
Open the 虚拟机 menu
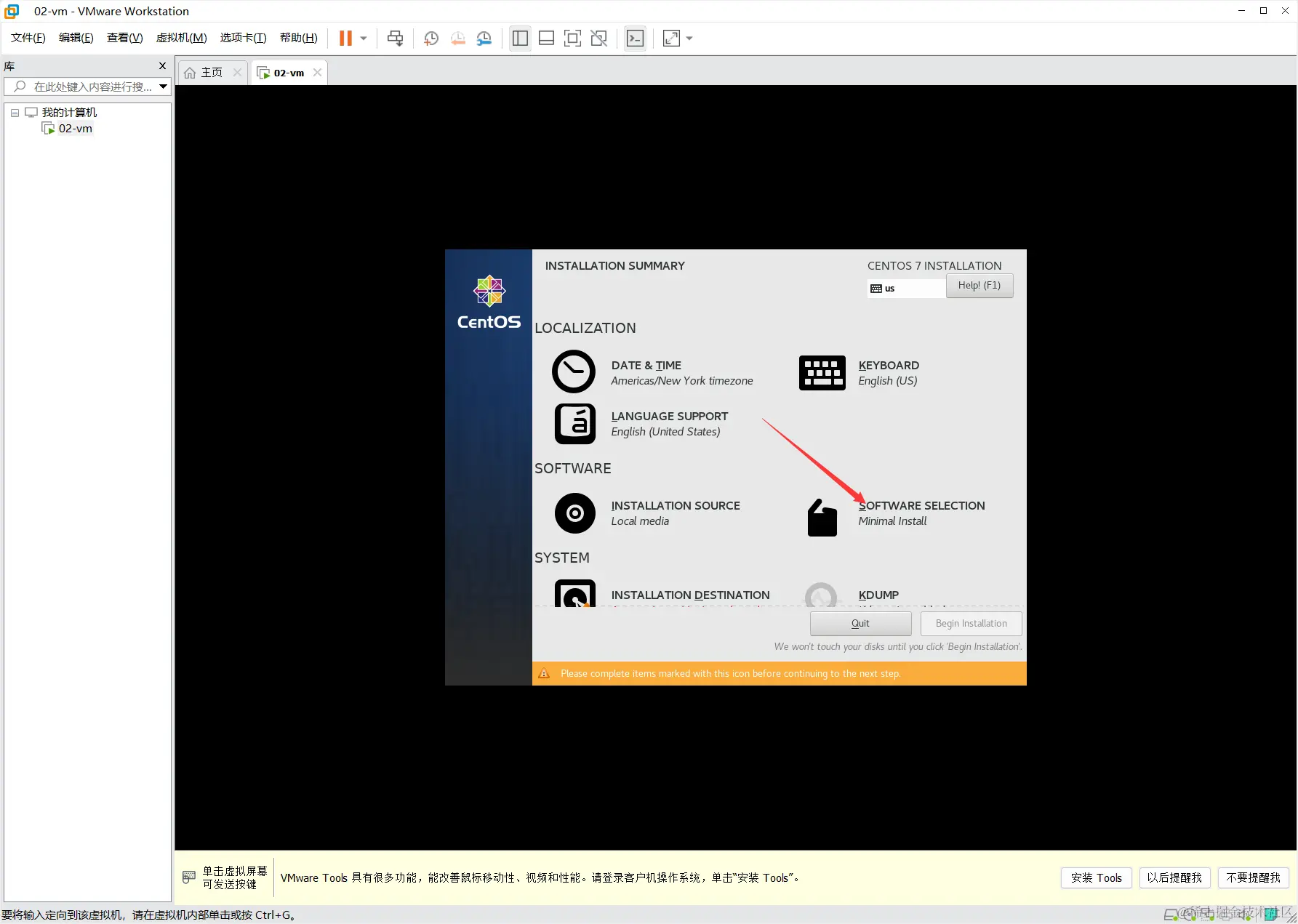pos(182,38)
